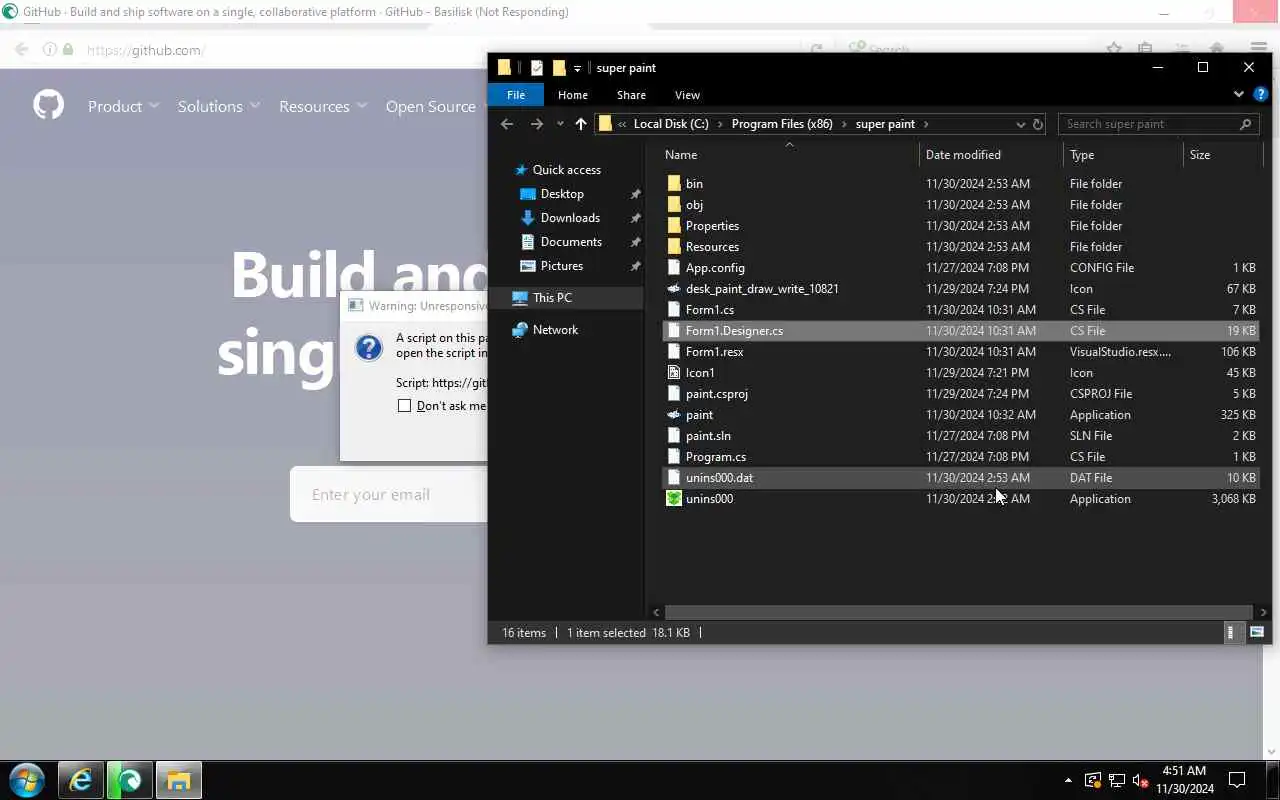
Task: Tick the Don't ask me again checkbox
Action: [x=404, y=405]
